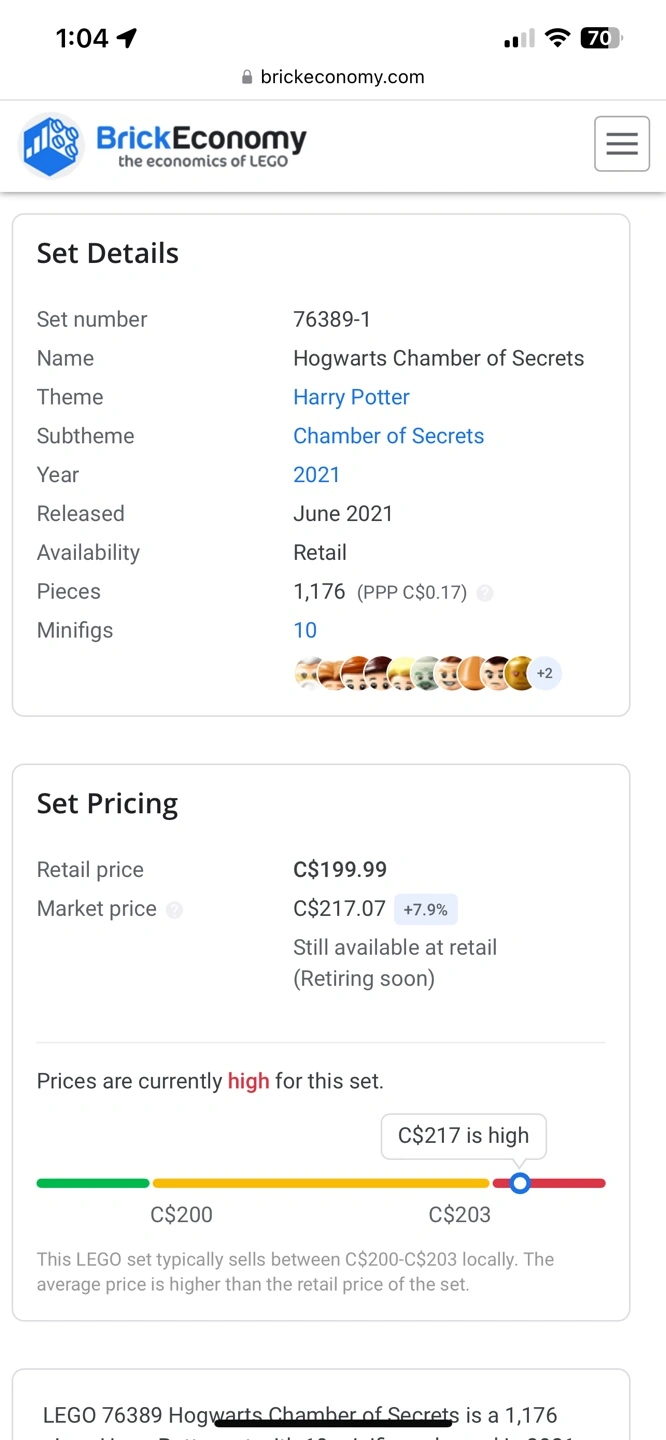Click the green low-price bar segment
The width and height of the screenshot is (666, 1440).
tap(92, 1183)
